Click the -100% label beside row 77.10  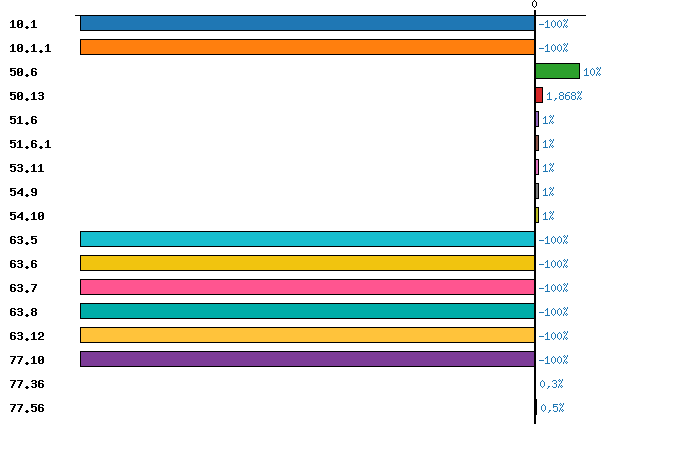(x=553, y=360)
